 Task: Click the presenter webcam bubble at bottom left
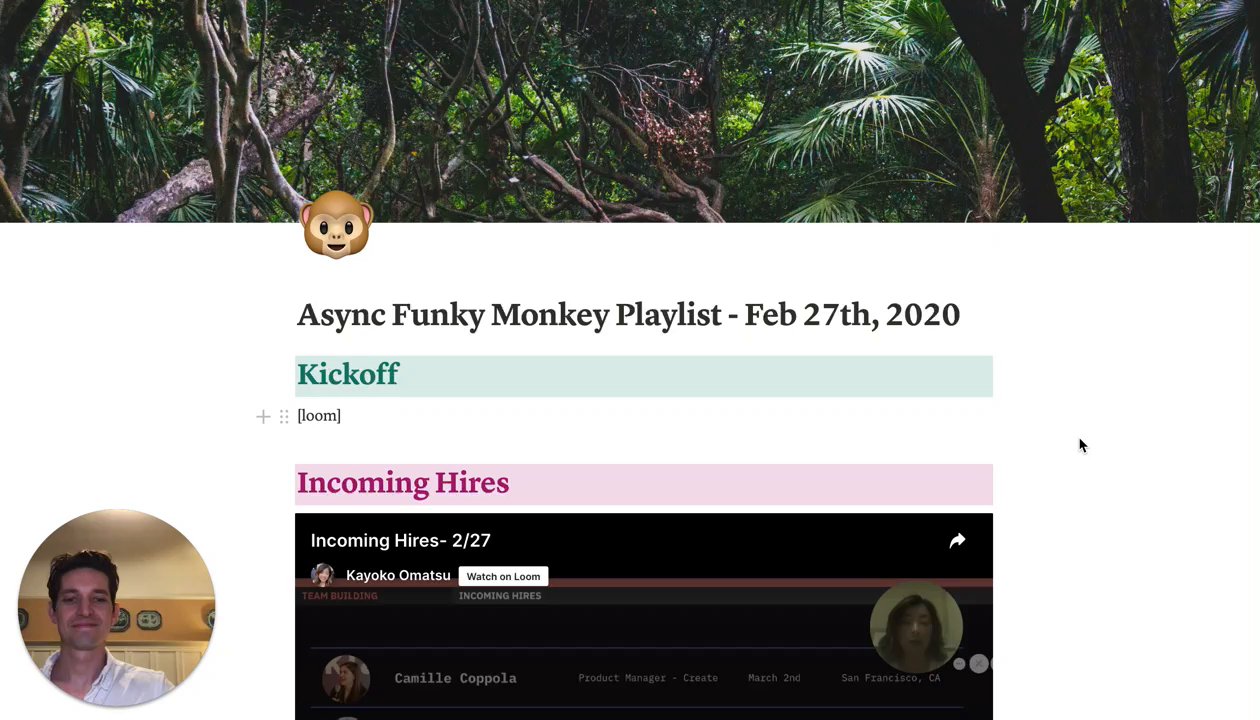pos(117,607)
